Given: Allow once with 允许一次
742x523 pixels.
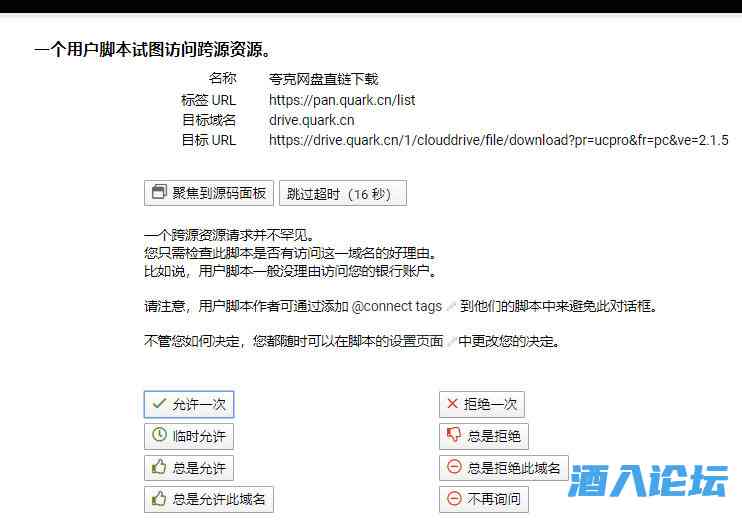Looking at the screenshot, I should click(x=189, y=404).
